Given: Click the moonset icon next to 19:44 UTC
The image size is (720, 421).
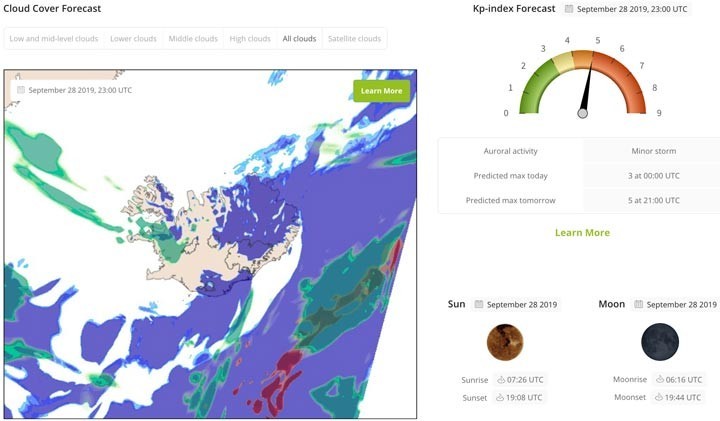Looking at the screenshot, I should [x=660, y=397].
